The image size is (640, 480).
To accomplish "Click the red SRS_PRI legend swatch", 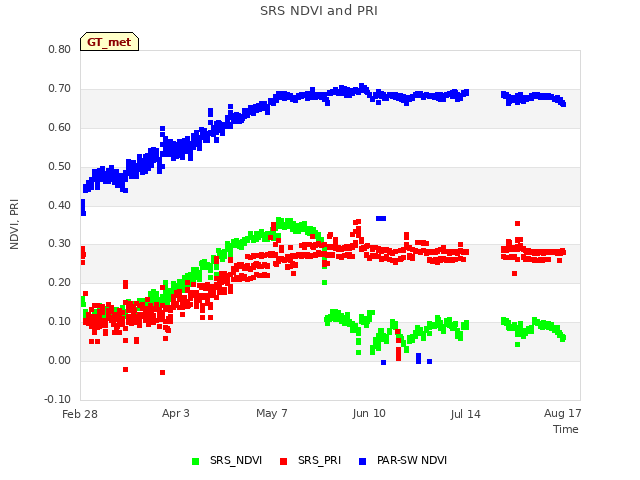I will [x=283, y=461].
